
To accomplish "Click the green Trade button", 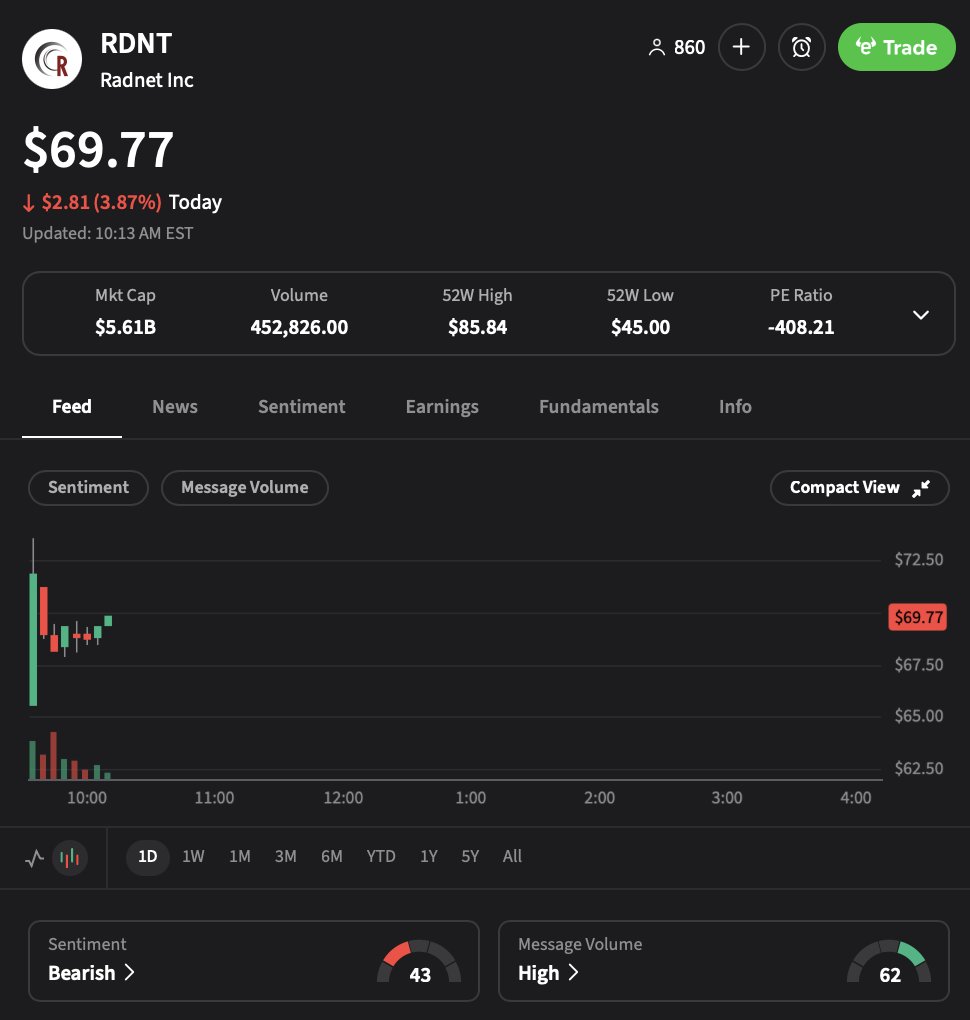I will (896, 46).
